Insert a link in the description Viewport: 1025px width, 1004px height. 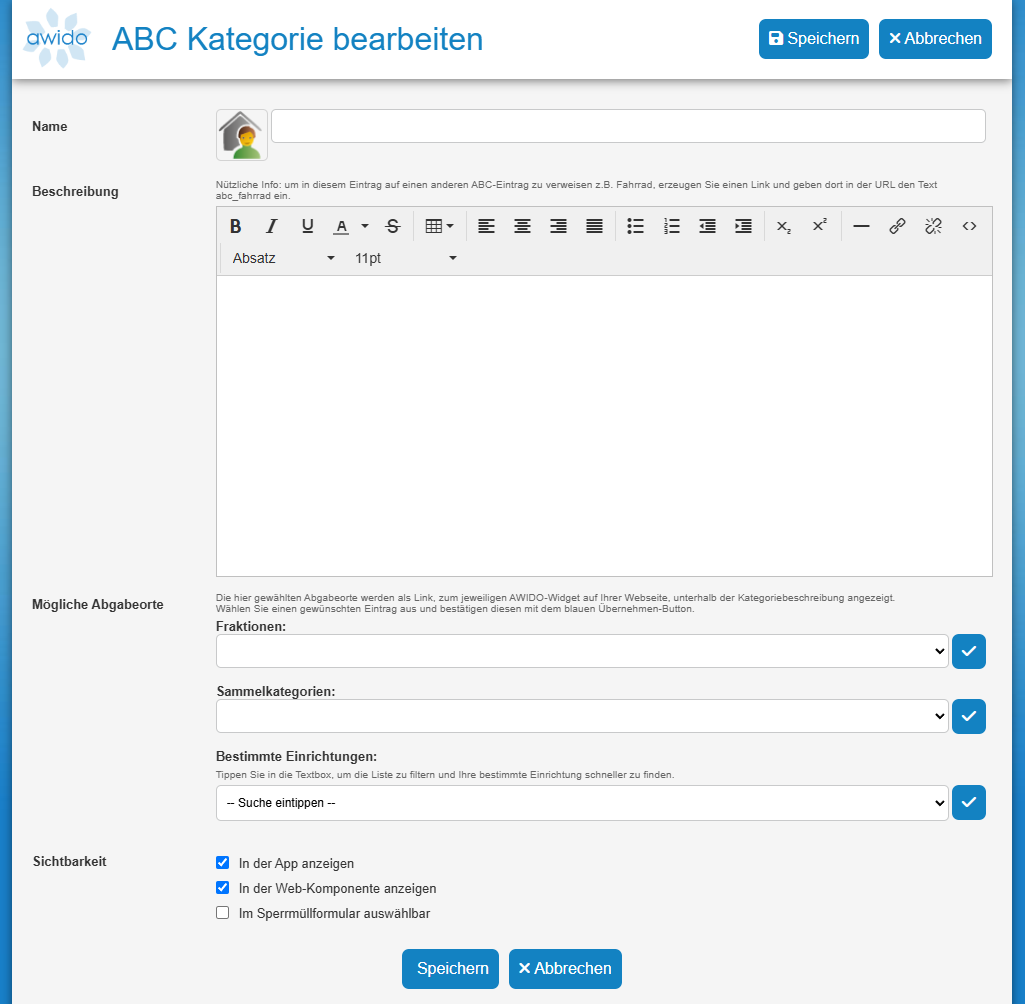tap(897, 226)
